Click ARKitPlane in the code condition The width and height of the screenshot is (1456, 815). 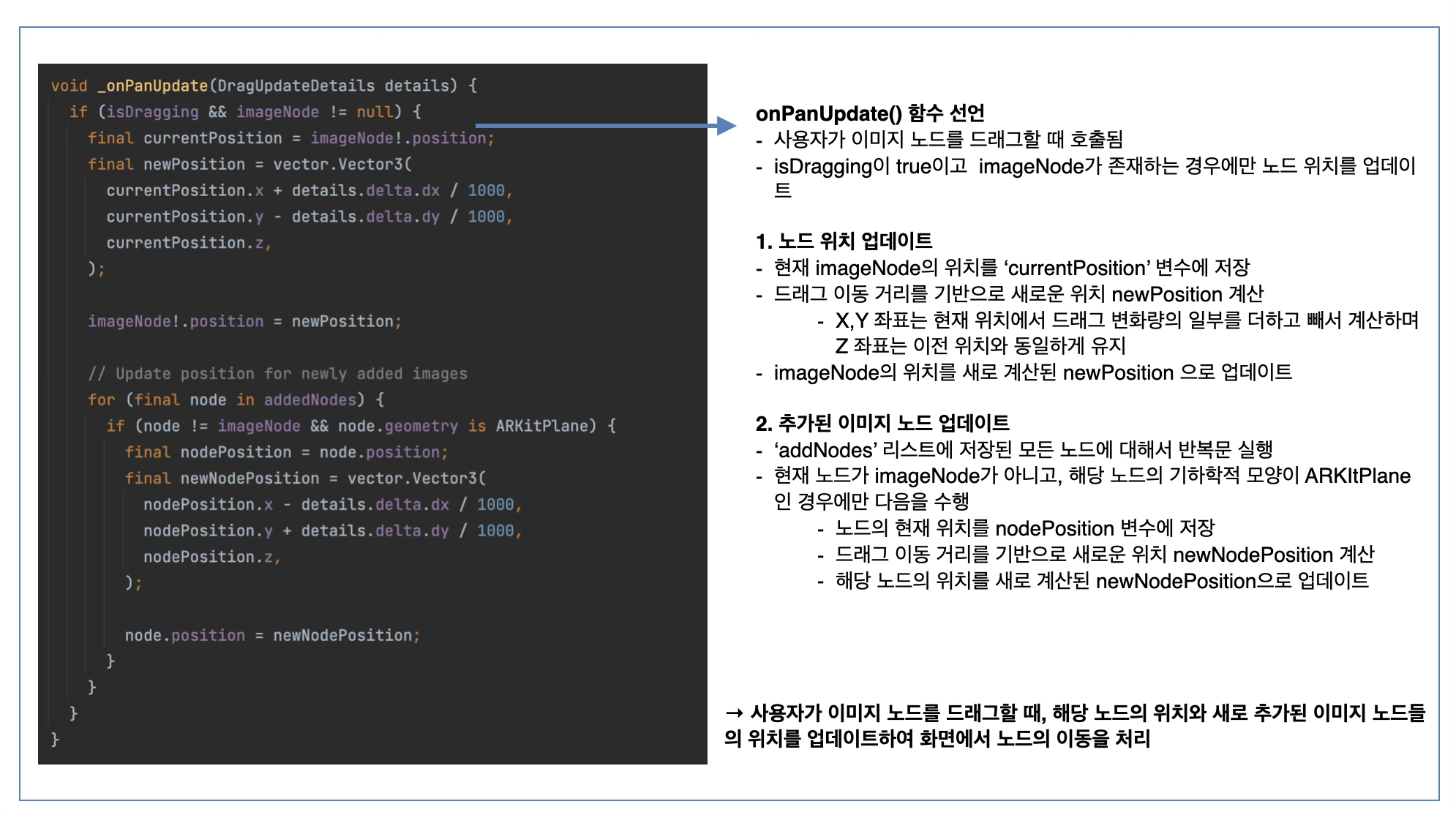pyautogui.click(x=541, y=426)
